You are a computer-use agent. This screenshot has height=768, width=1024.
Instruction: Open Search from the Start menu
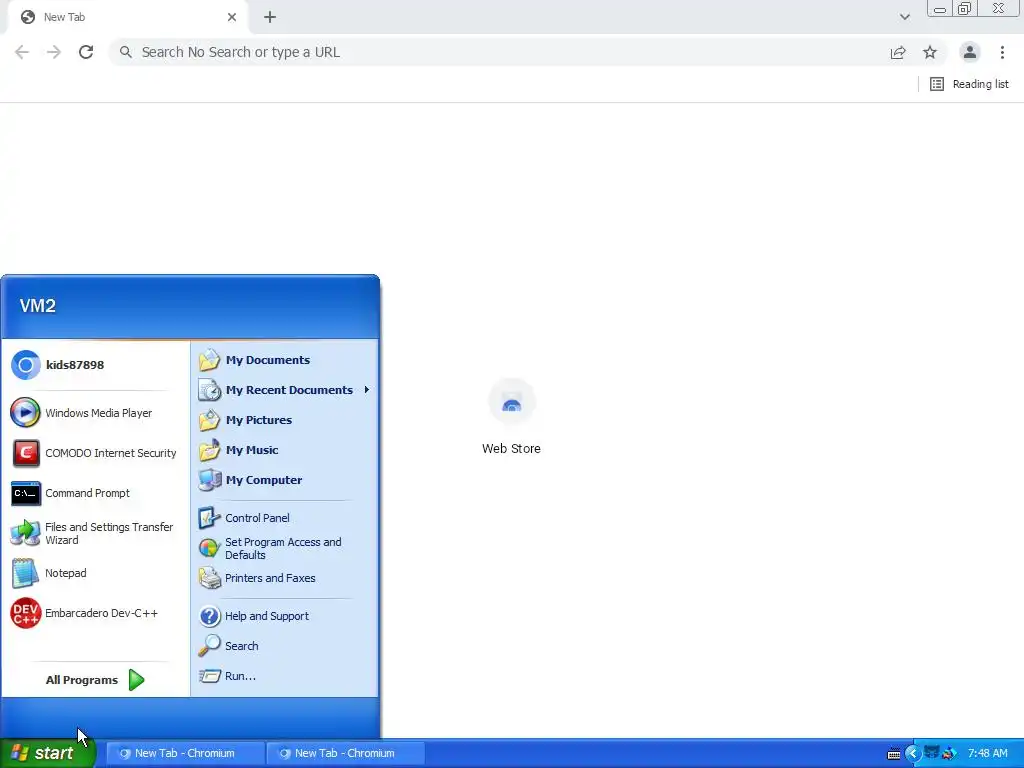click(x=285, y=646)
